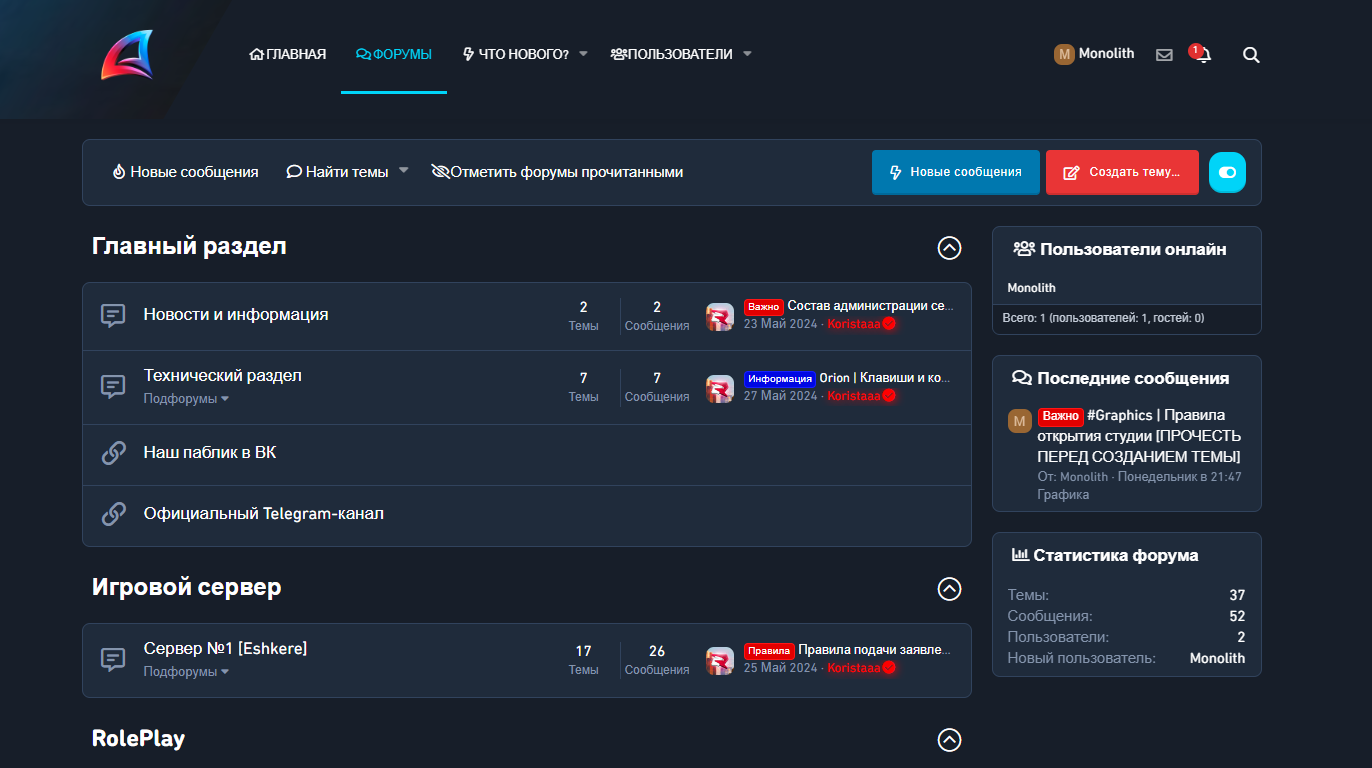Click Koristaaa username in the 23 Май row
Screen dimensions: 1372x768
[x=854, y=325]
